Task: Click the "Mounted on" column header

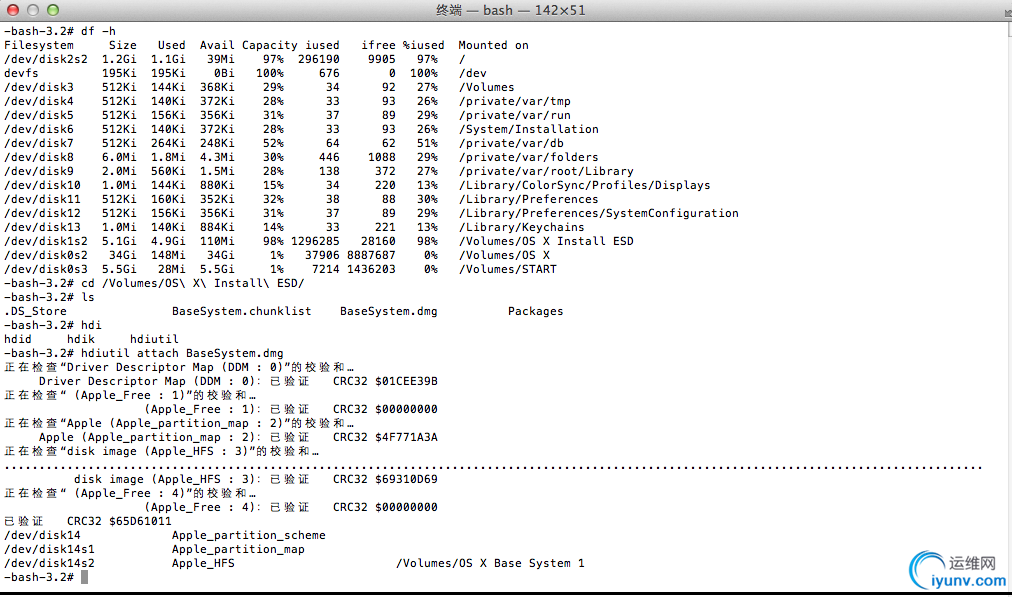Action: [493, 45]
